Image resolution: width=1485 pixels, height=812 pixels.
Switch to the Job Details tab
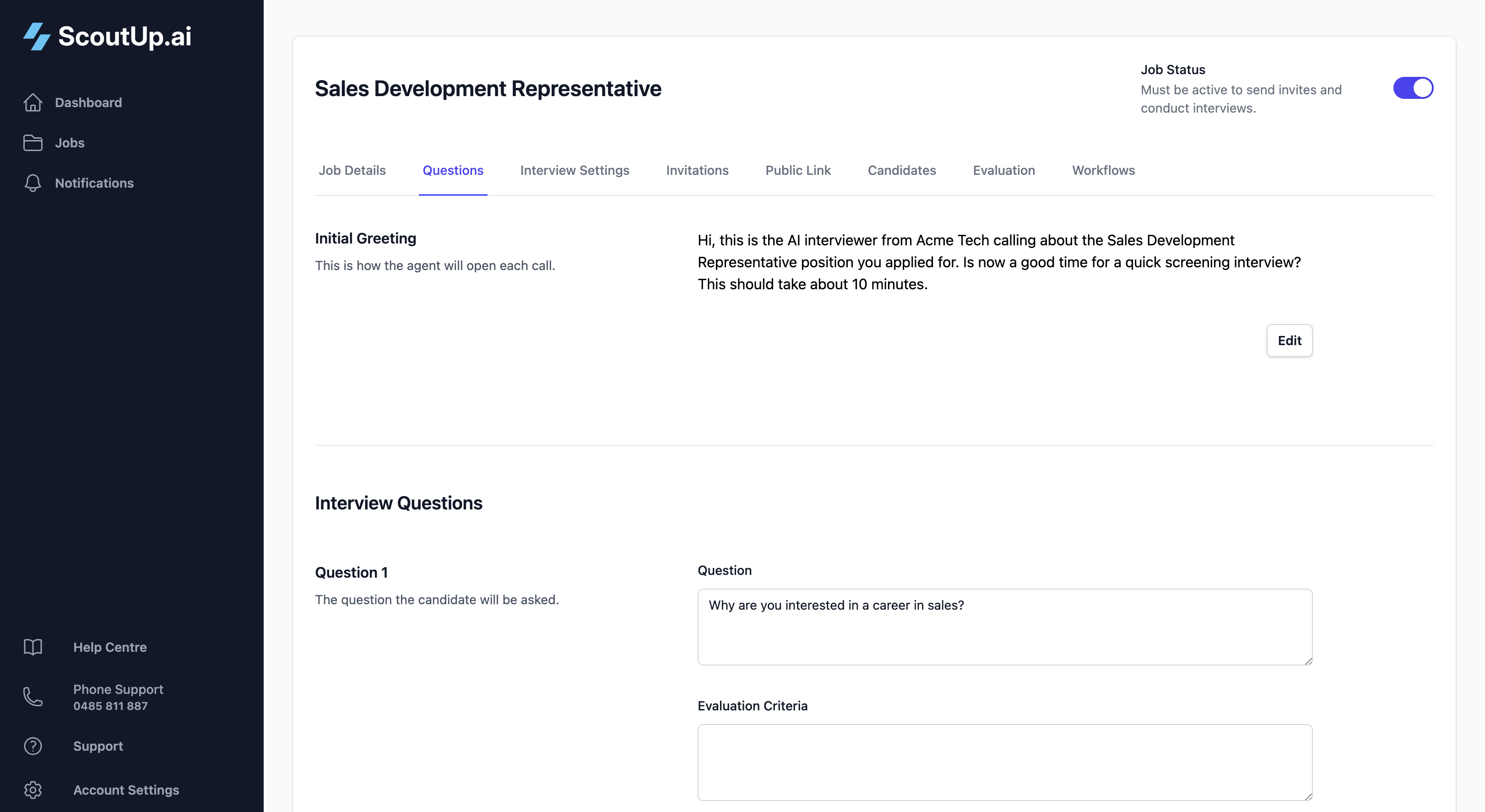pyautogui.click(x=352, y=171)
